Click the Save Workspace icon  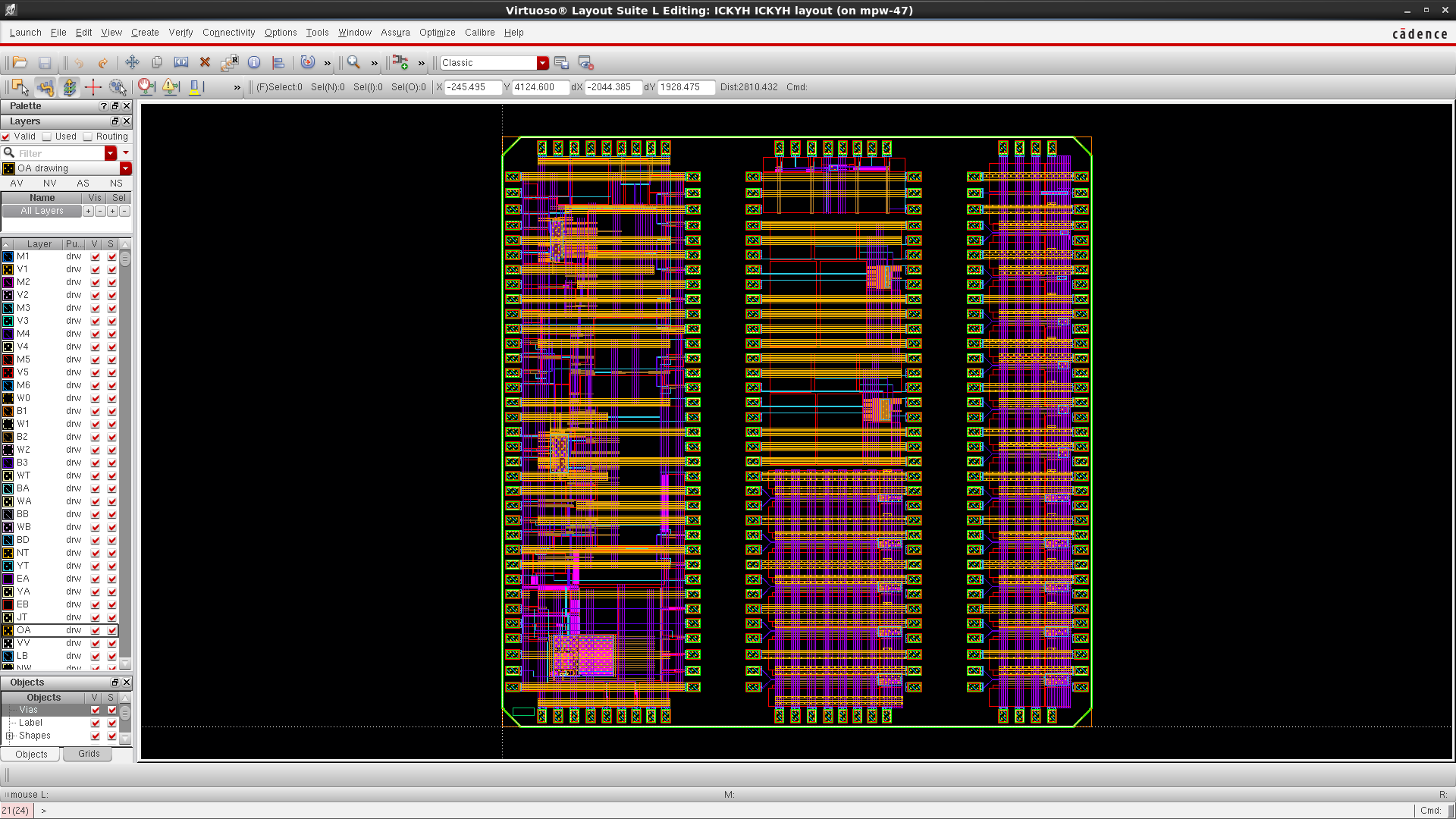[x=561, y=63]
